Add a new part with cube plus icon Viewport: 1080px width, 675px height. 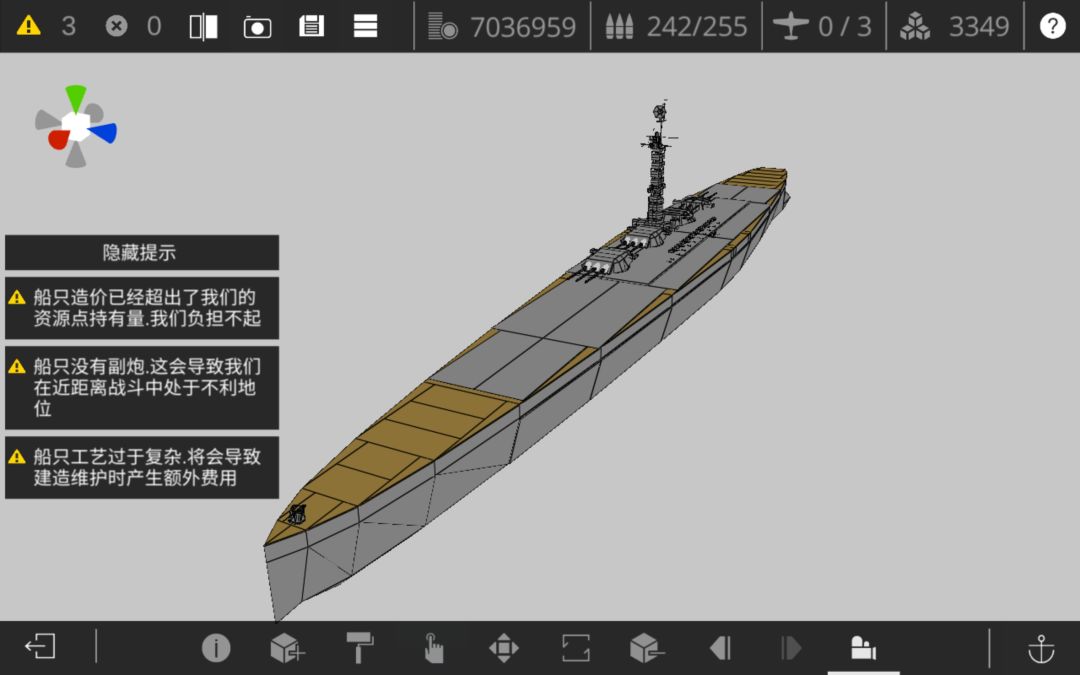[287, 647]
